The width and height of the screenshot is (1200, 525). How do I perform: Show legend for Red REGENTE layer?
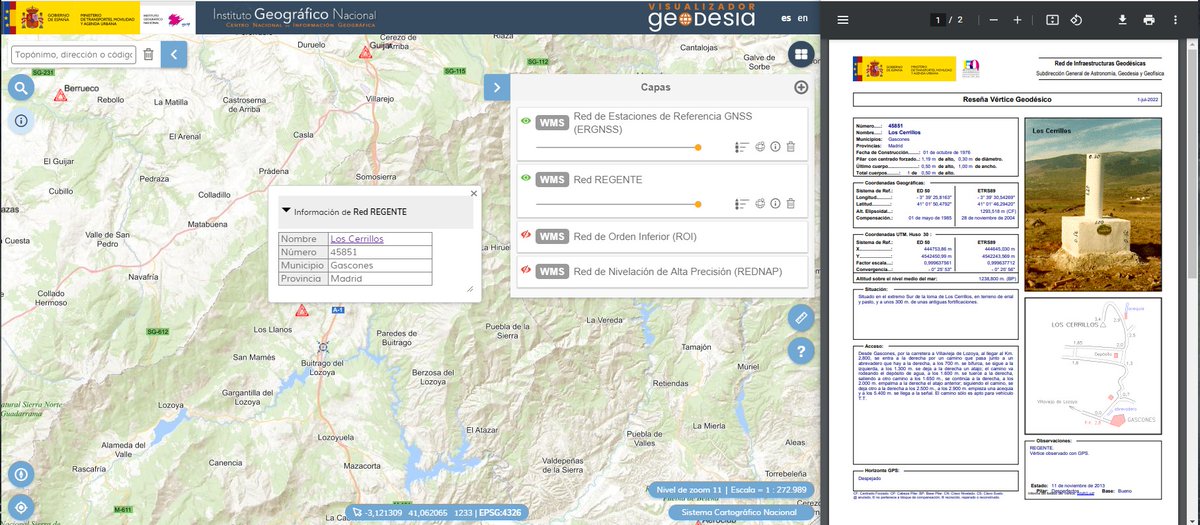coord(742,204)
